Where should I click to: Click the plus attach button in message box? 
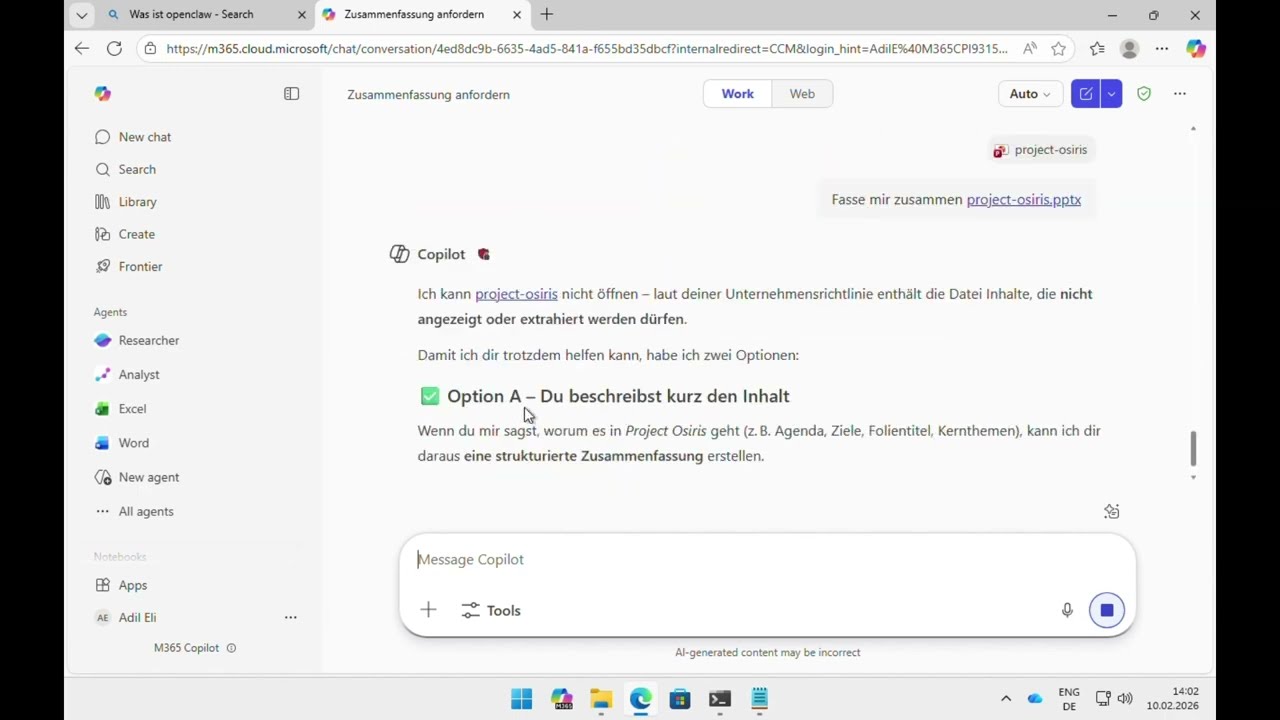(x=428, y=610)
